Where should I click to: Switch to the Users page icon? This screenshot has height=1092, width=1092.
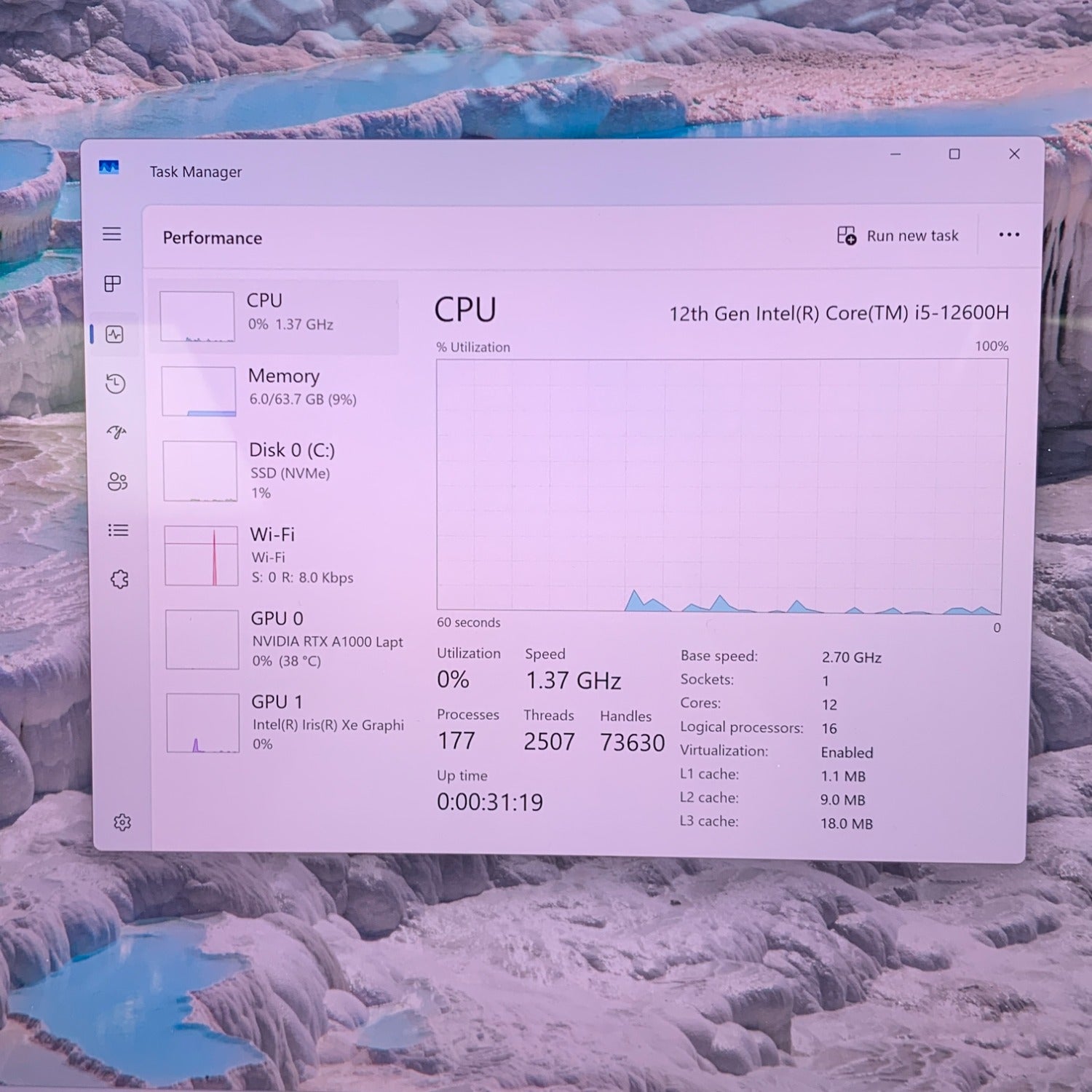tap(117, 481)
